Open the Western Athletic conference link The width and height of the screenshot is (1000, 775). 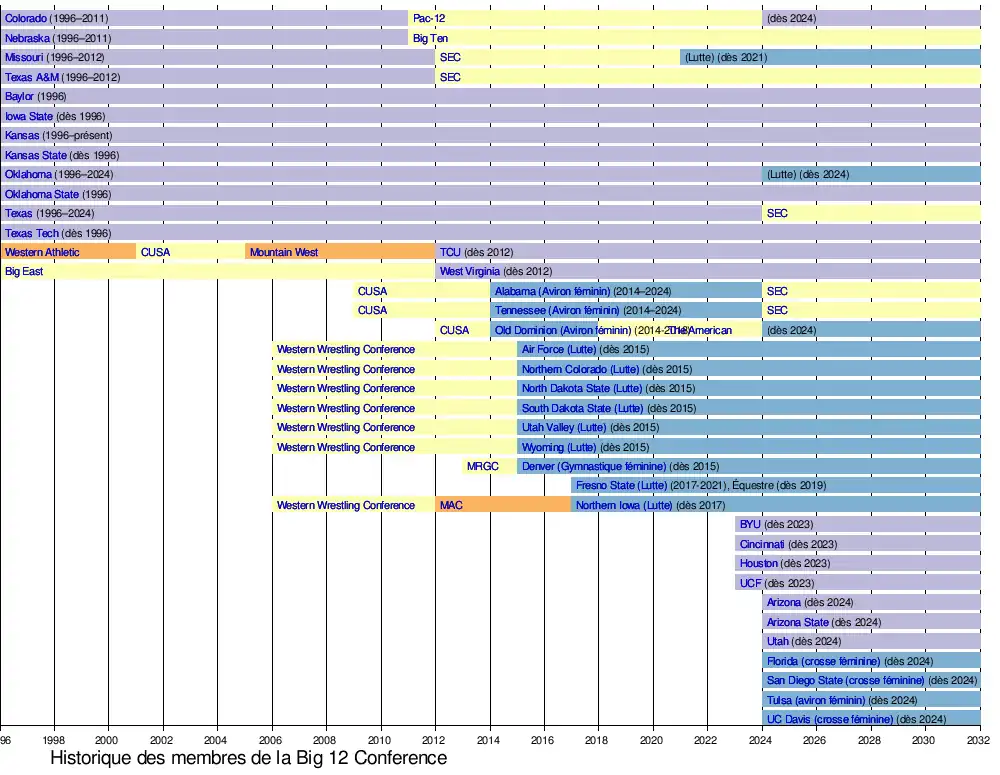tap(42, 252)
